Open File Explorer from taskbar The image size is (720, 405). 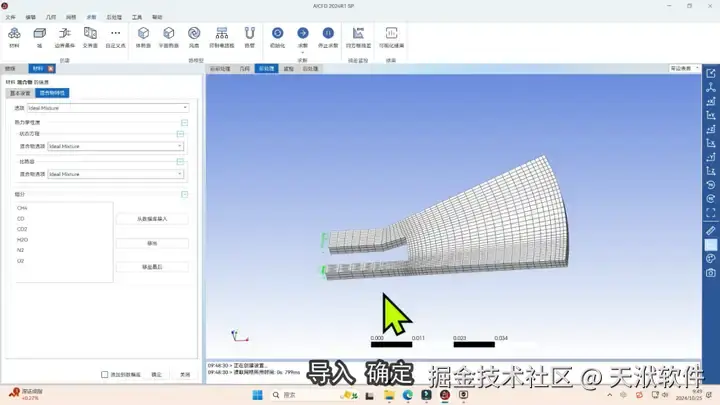(x=389, y=395)
